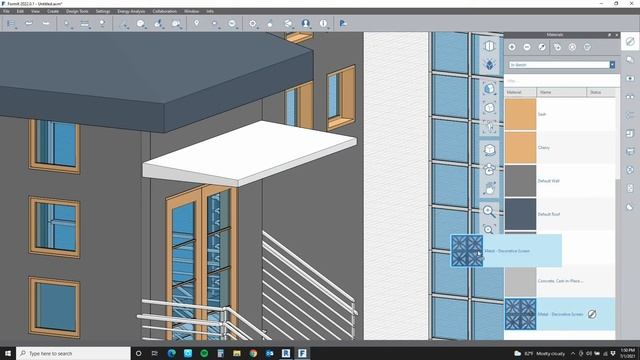Viewport: 640px width, 360px height.
Task: Select the Default Wall name text
Action: click(x=549, y=181)
